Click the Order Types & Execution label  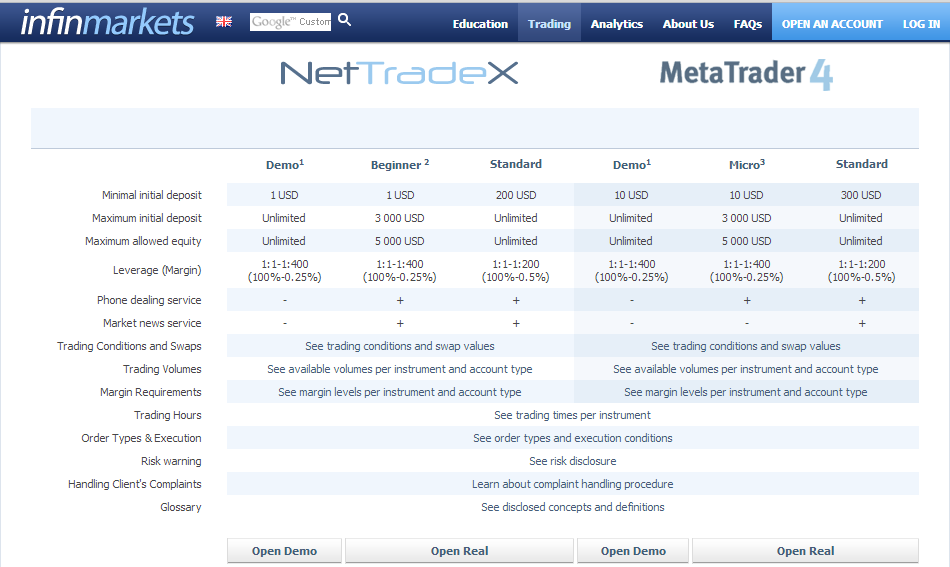(x=141, y=438)
